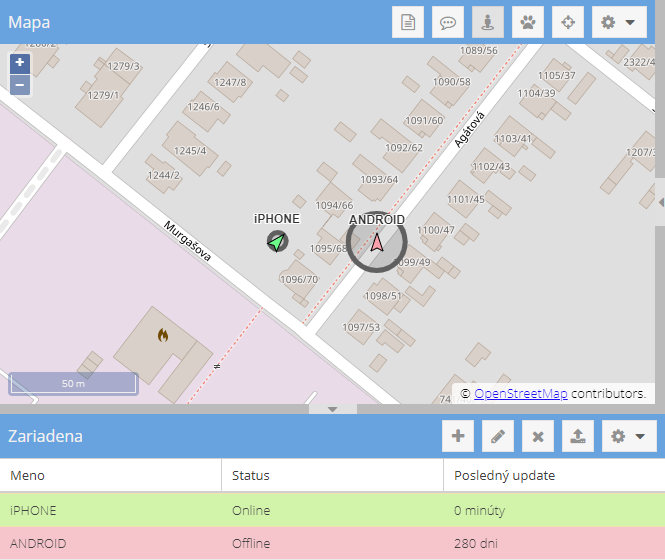Click the fire station icon on map
Screen dimensions: 665x560
click(x=162, y=336)
